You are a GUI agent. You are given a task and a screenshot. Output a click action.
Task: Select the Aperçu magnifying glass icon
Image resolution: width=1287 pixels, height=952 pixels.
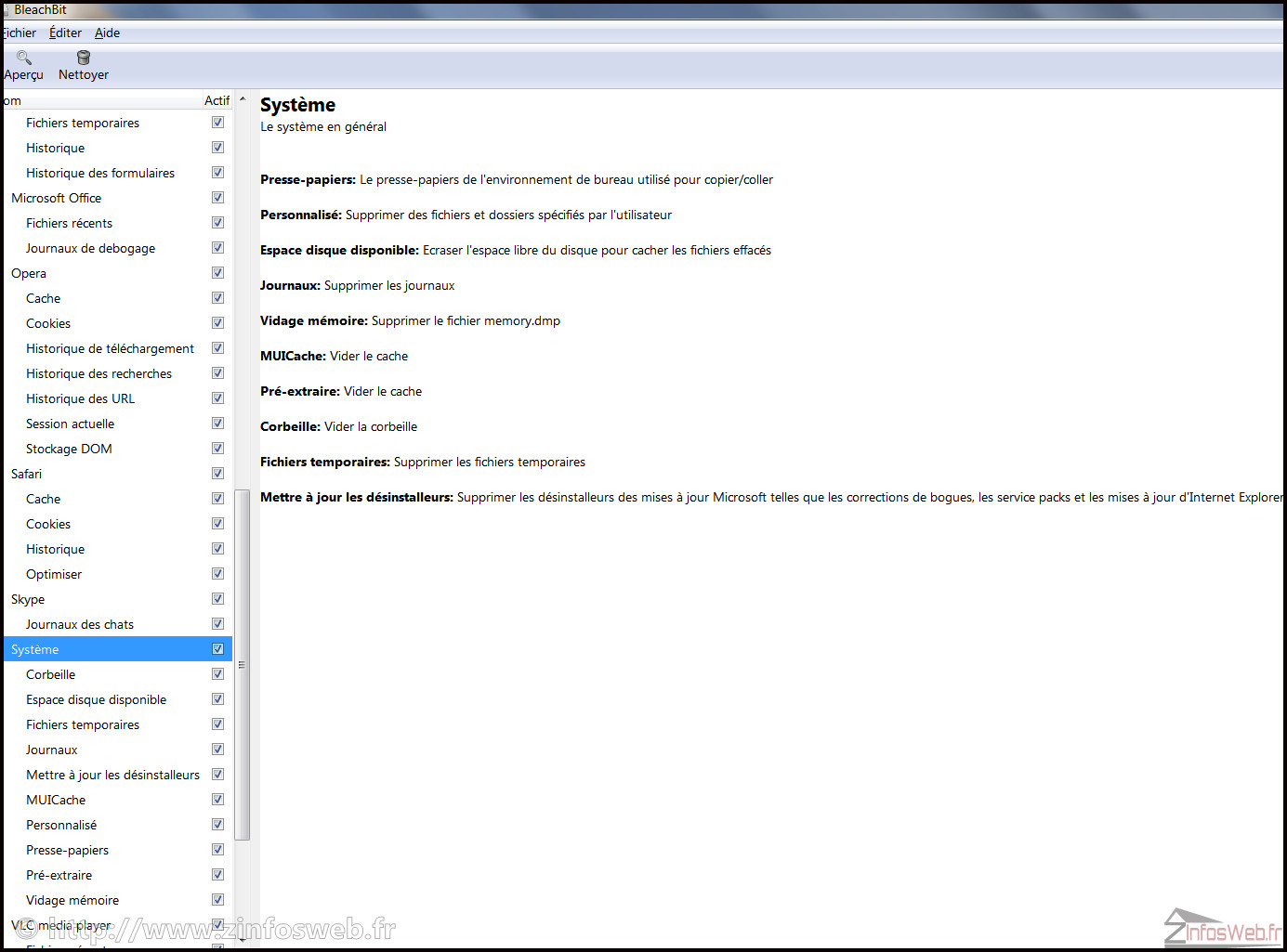point(22,58)
